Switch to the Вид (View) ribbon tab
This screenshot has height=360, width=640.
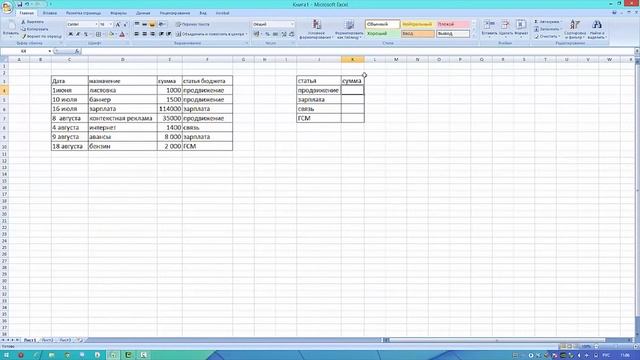click(x=203, y=13)
